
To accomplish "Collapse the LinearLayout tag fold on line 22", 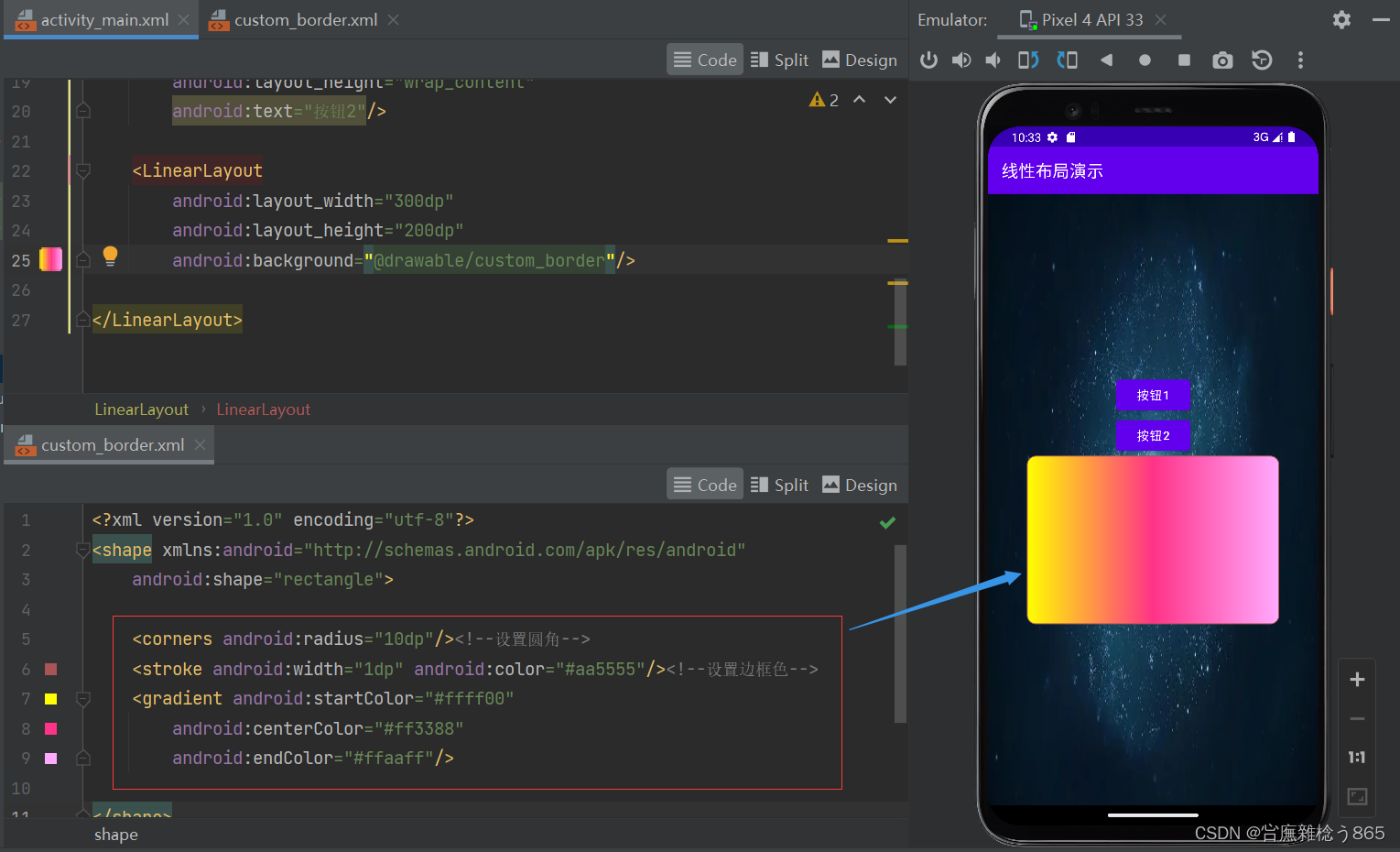I will click(83, 170).
